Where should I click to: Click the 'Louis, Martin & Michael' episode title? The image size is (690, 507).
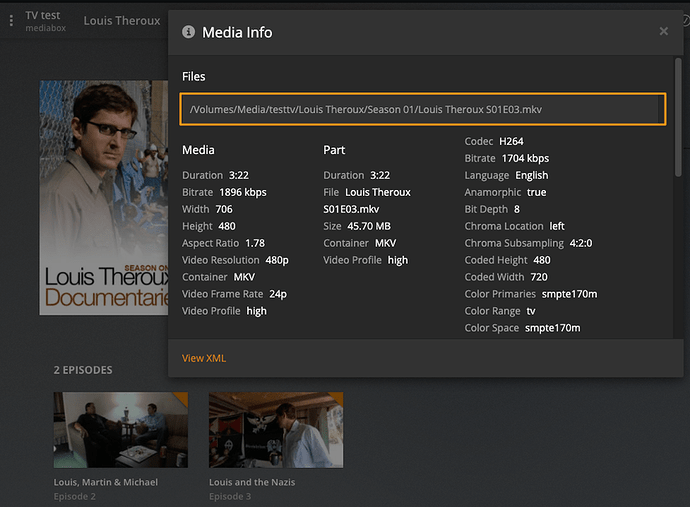105,482
